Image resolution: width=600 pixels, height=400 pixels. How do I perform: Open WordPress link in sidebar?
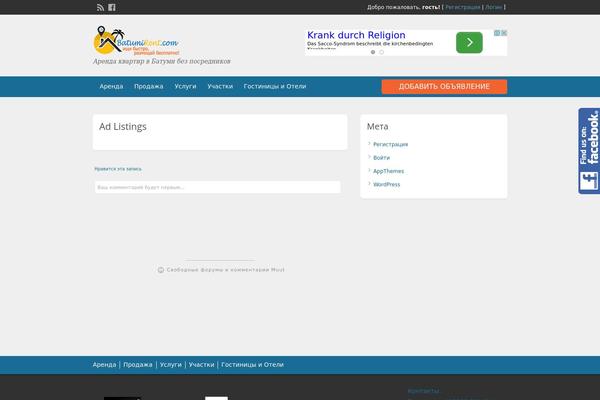[386, 184]
